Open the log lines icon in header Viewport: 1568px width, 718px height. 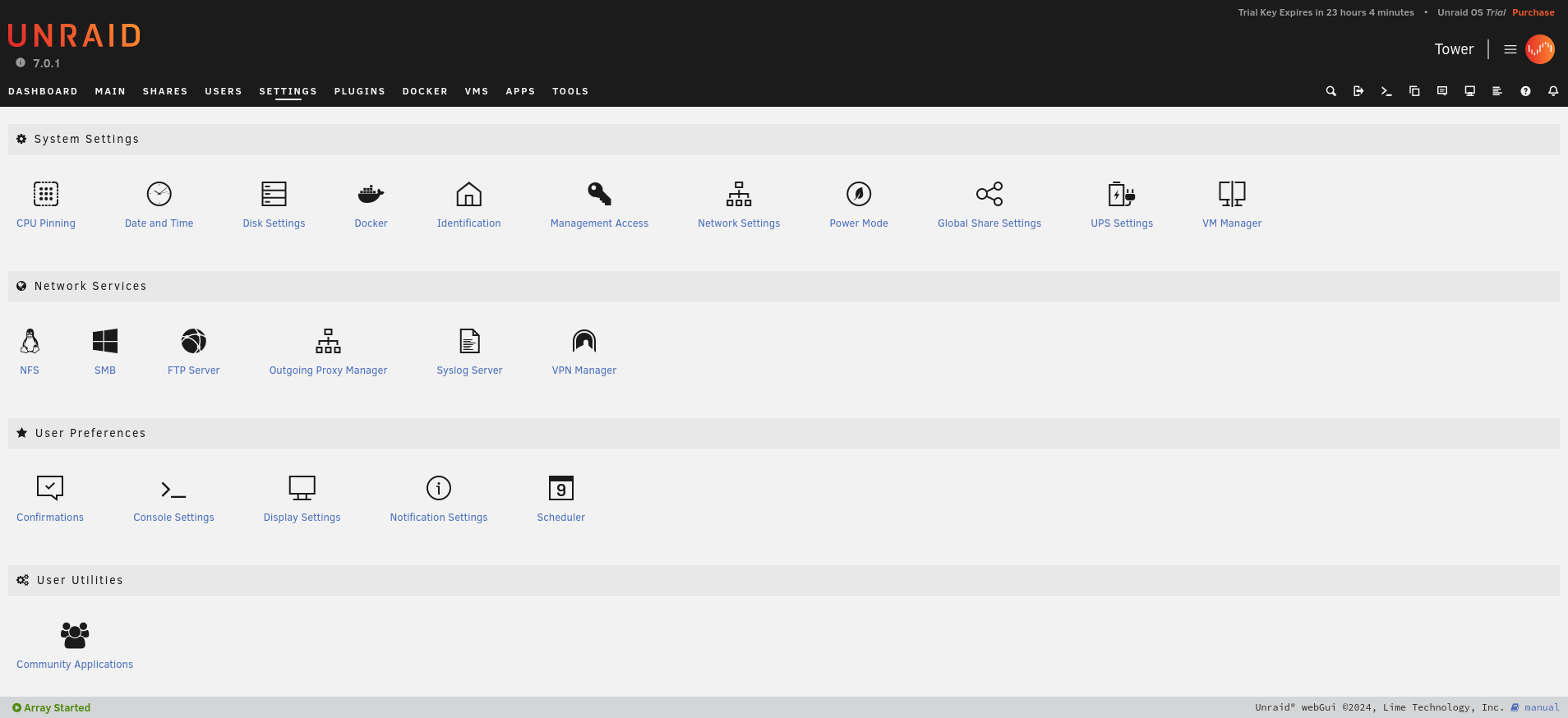coord(1497,91)
